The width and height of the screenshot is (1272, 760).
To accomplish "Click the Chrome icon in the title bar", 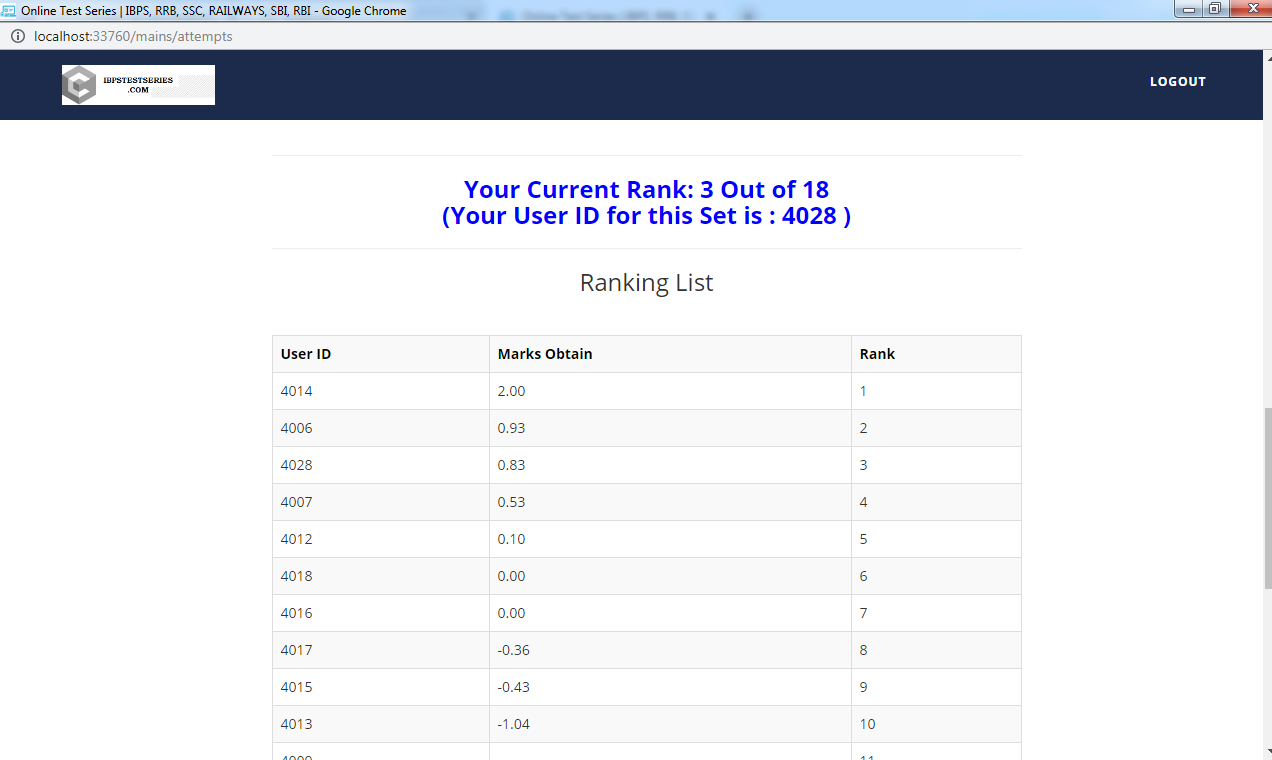I will click(9, 10).
